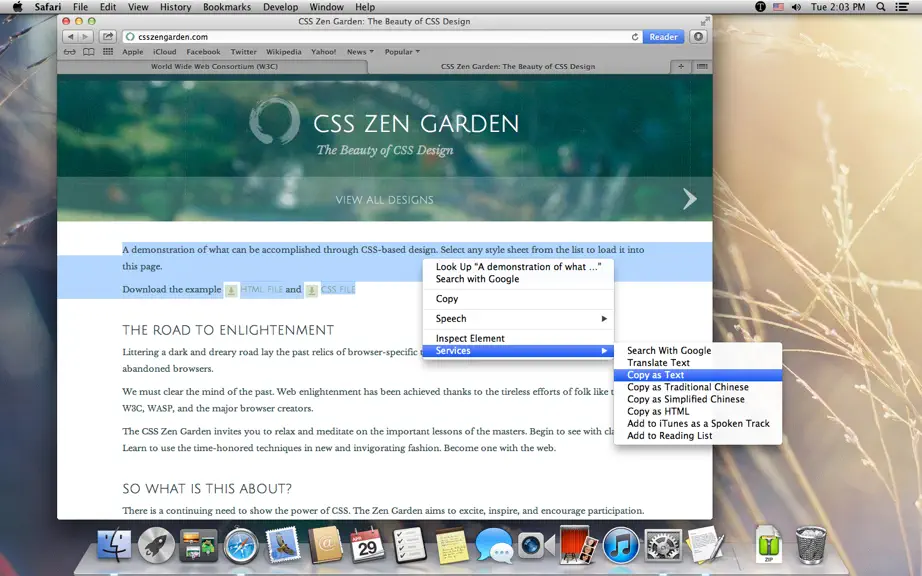The height and width of the screenshot is (576, 922).
Task: Switch to World Wide Web Consortium tab
Action: pyautogui.click(x=214, y=66)
